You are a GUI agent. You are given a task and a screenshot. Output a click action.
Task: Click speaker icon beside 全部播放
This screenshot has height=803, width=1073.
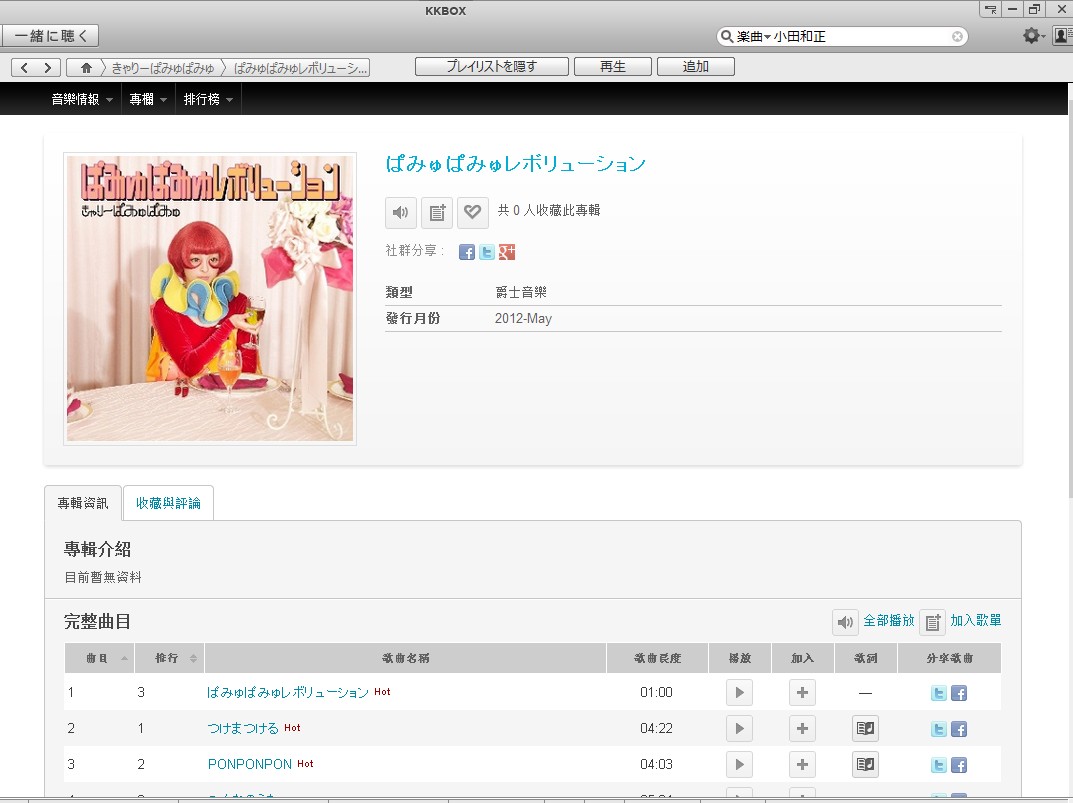(x=845, y=622)
